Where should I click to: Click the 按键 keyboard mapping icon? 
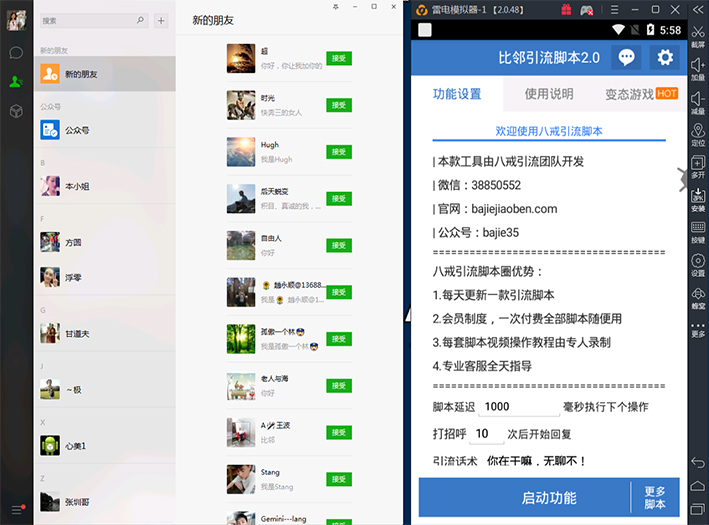[x=698, y=232]
